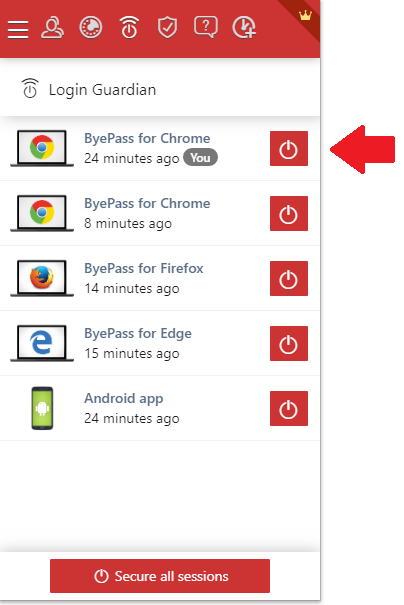The image size is (404, 605).
Task: Select ByePass for Firefox entry name
Action: click(x=144, y=268)
